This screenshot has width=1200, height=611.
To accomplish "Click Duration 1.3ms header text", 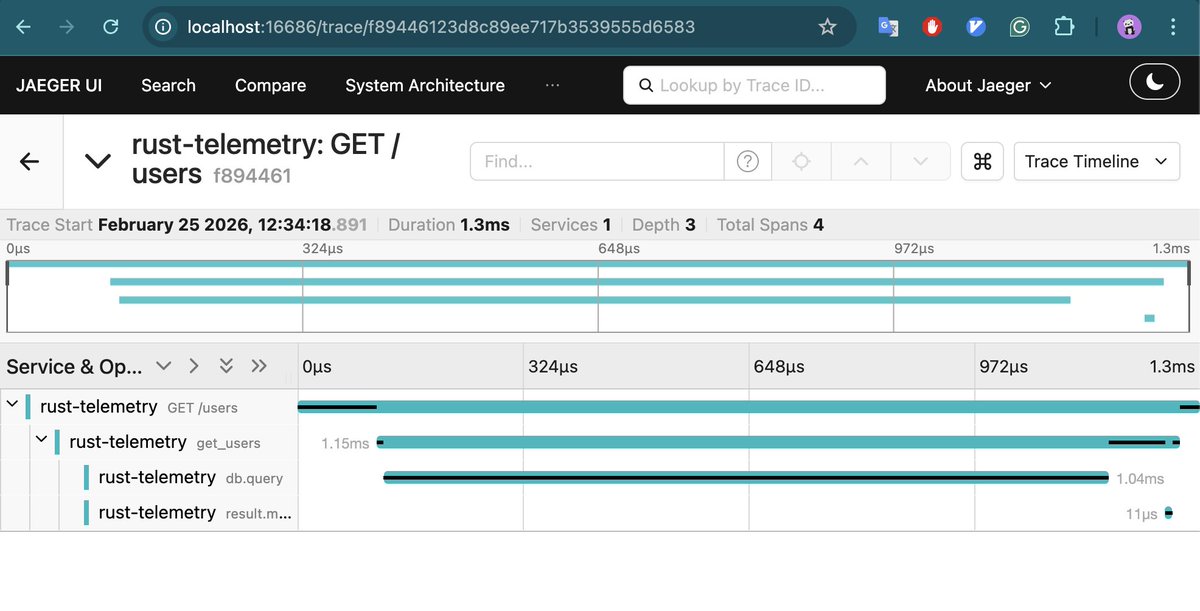I will [448, 225].
